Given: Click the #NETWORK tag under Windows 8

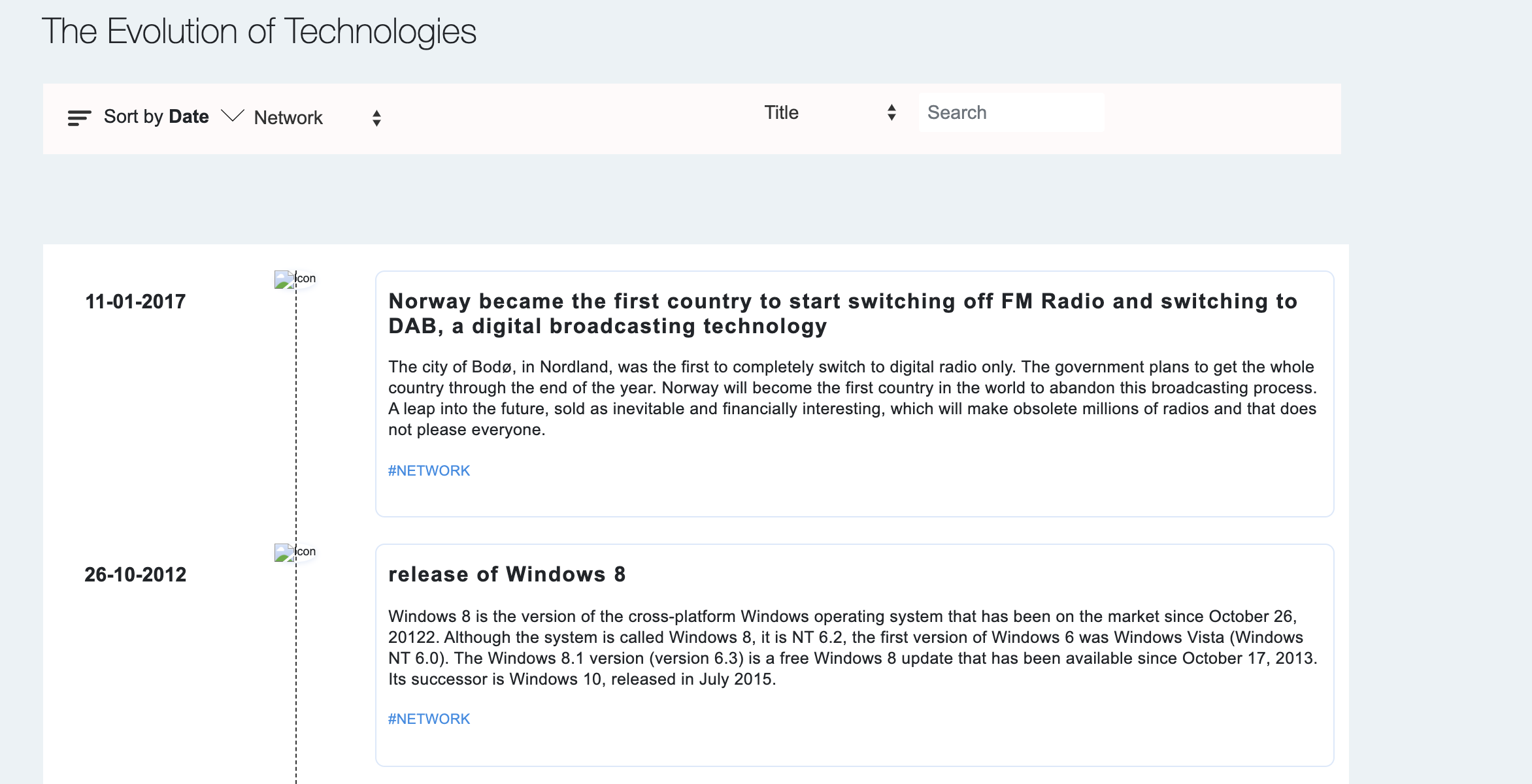Looking at the screenshot, I should point(429,719).
